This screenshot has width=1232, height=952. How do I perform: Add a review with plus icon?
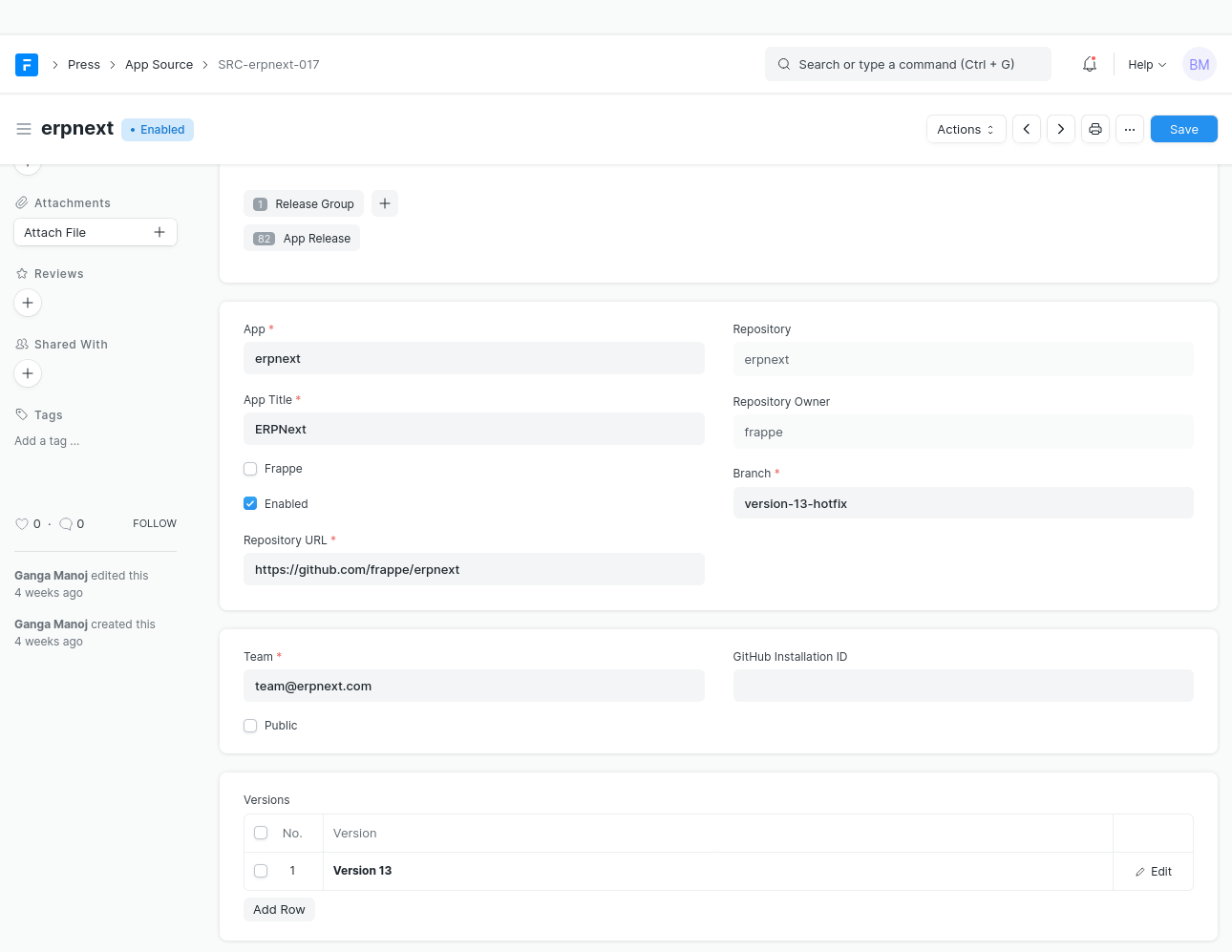tap(28, 303)
